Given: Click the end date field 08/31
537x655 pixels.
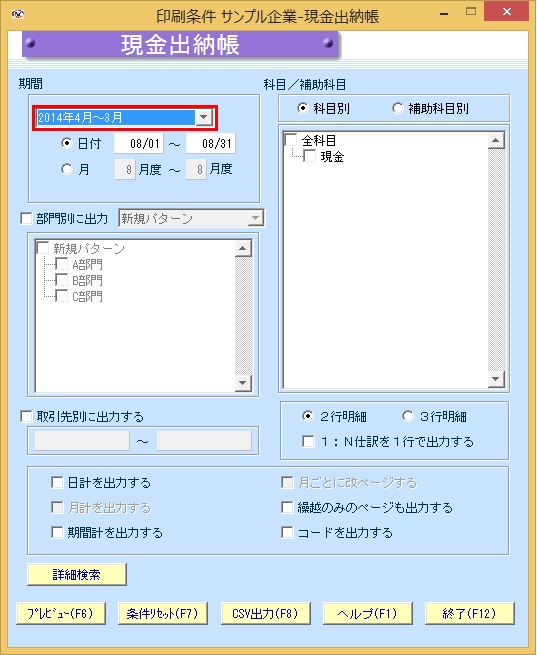Looking at the screenshot, I should pyautogui.click(x=210, y=144).
